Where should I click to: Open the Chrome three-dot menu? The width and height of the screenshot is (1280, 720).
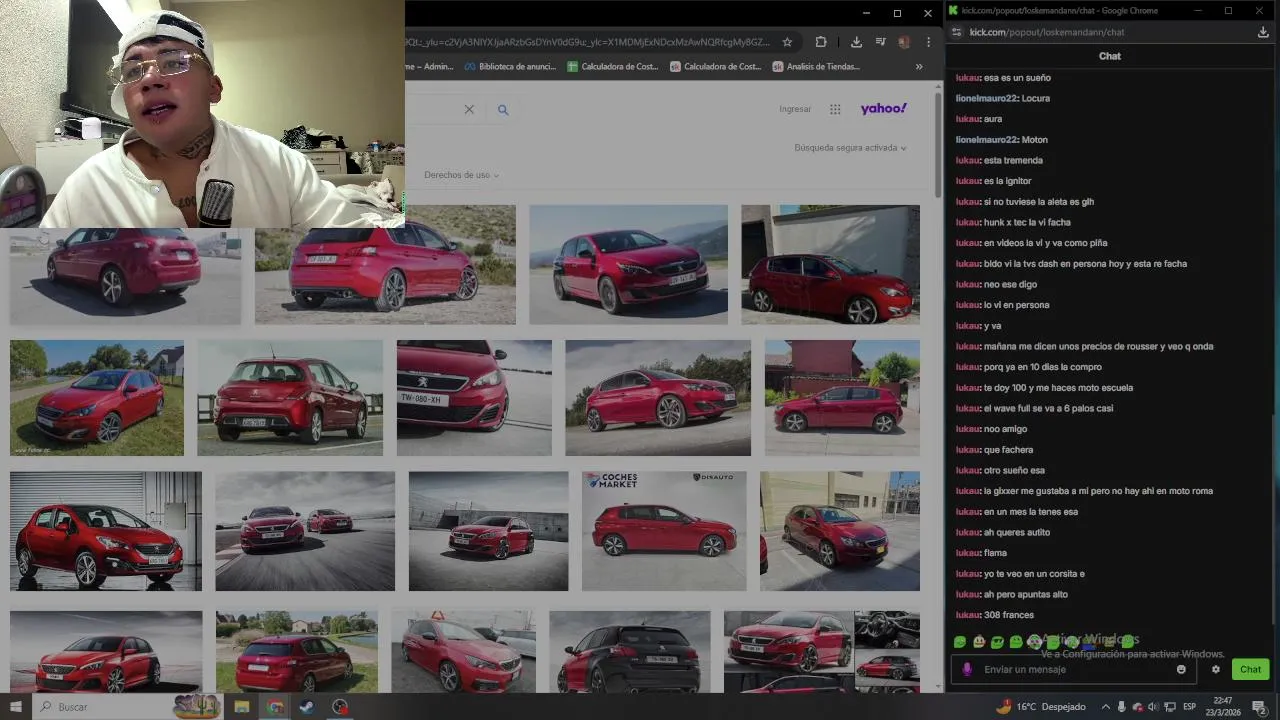point(929,42)
